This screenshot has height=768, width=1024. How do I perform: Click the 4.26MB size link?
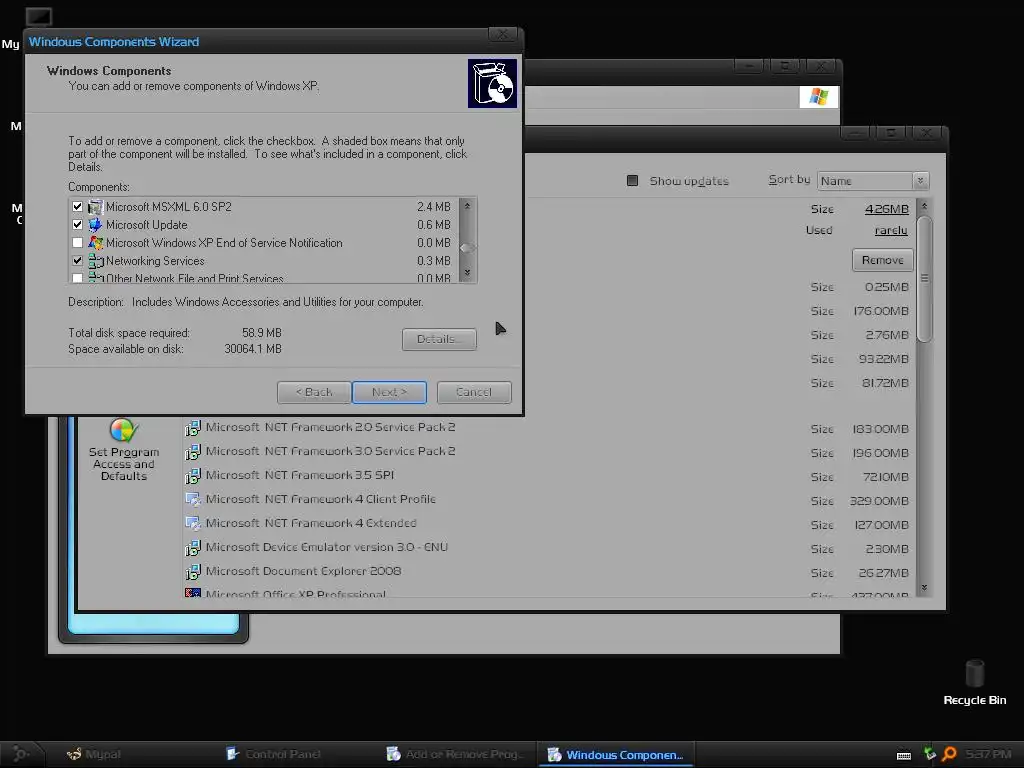point(886,209)
